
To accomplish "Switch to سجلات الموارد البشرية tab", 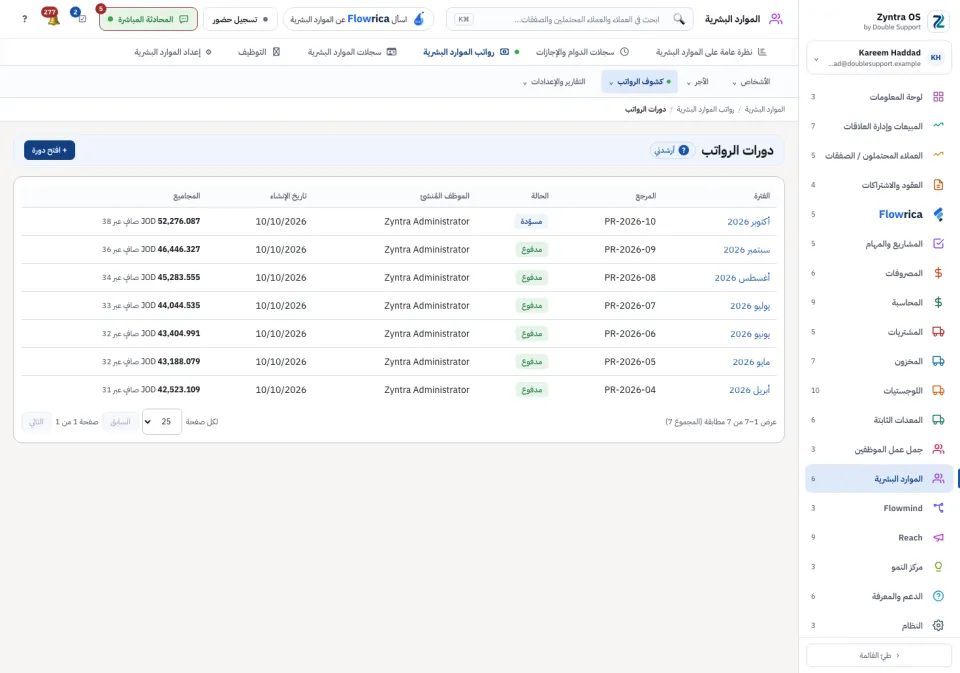I will click(x=352, y=52).
